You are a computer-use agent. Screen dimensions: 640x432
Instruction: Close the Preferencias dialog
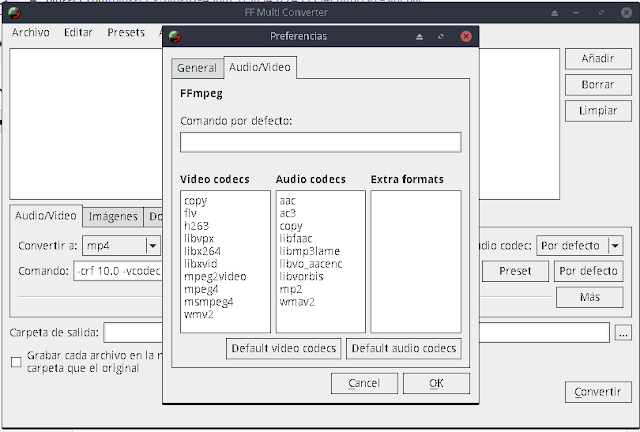point(466,36)
